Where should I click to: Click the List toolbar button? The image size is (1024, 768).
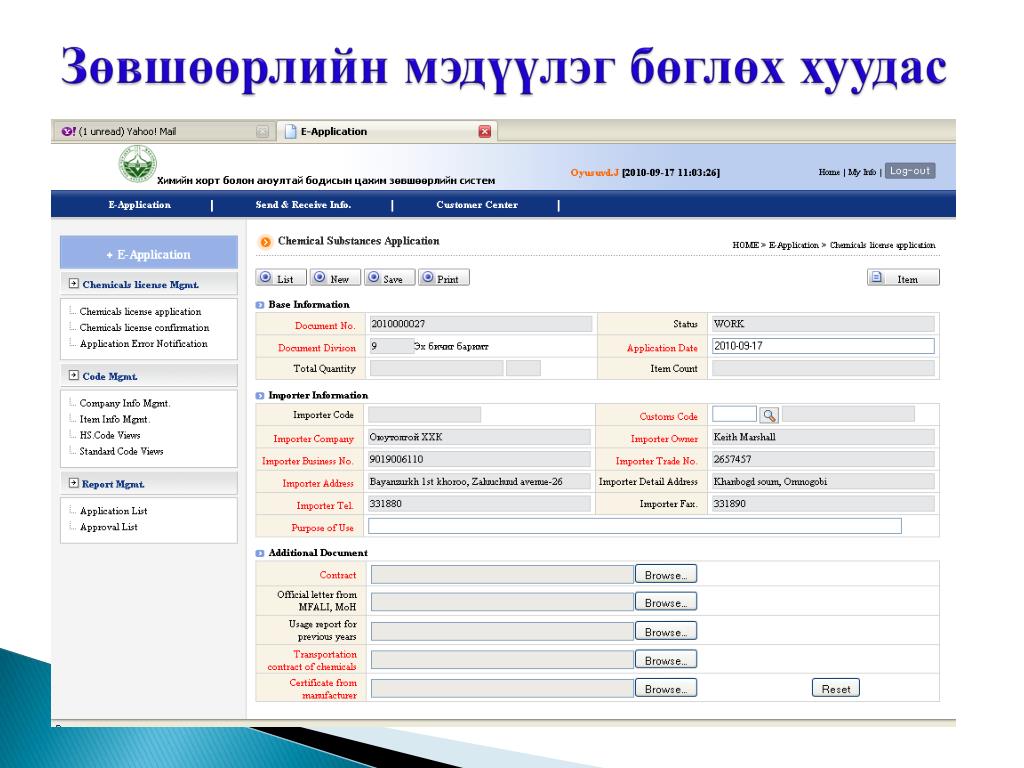(281, 278)
